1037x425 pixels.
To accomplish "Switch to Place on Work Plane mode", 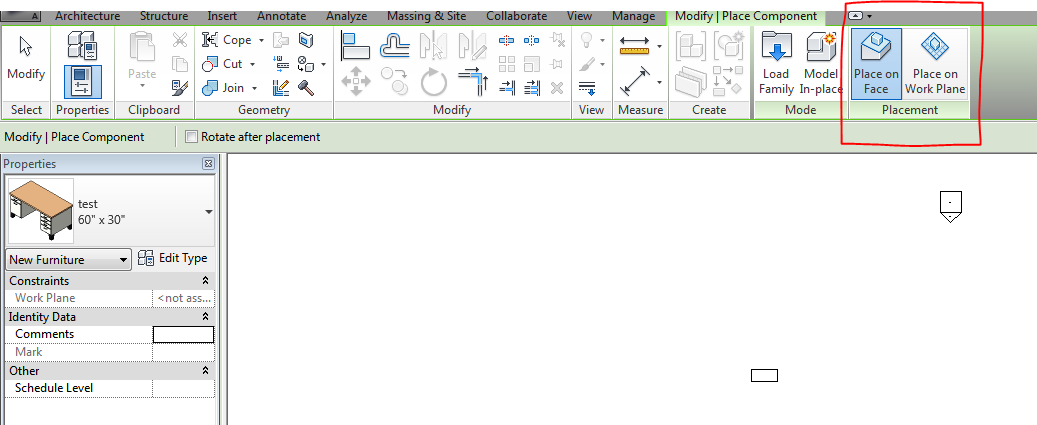I will 935,64.
